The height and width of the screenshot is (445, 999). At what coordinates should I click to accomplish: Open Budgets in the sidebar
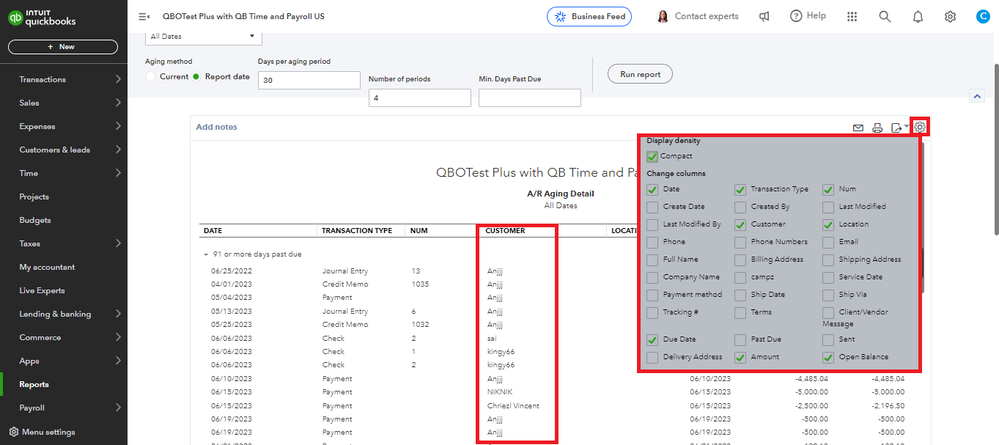[x=35, y=220]
